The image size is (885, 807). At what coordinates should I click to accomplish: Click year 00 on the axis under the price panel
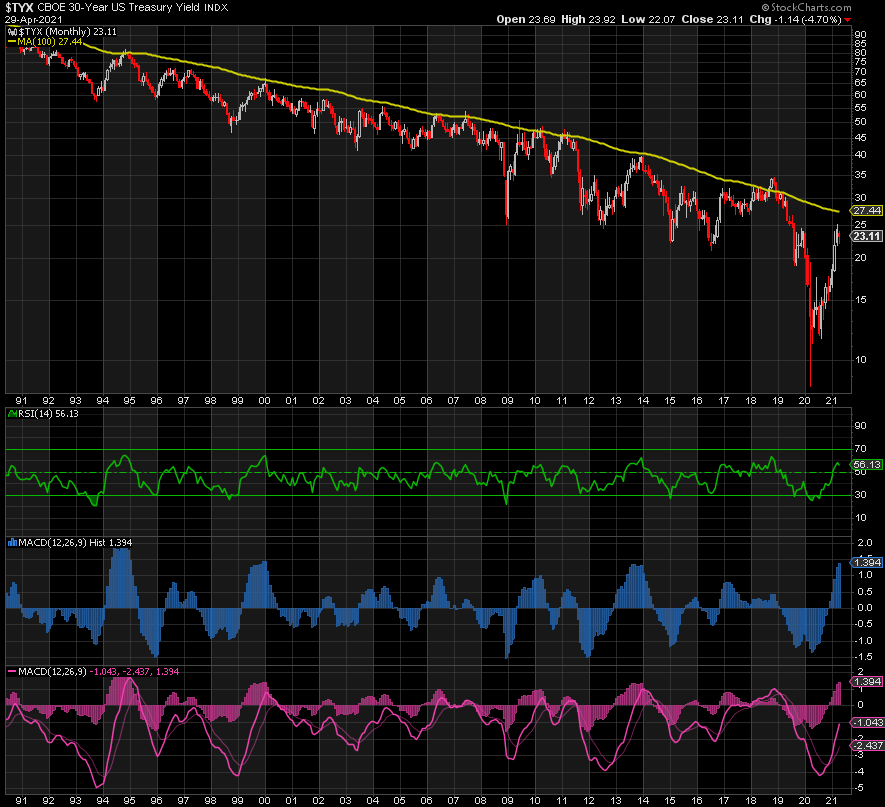[264, 401]
